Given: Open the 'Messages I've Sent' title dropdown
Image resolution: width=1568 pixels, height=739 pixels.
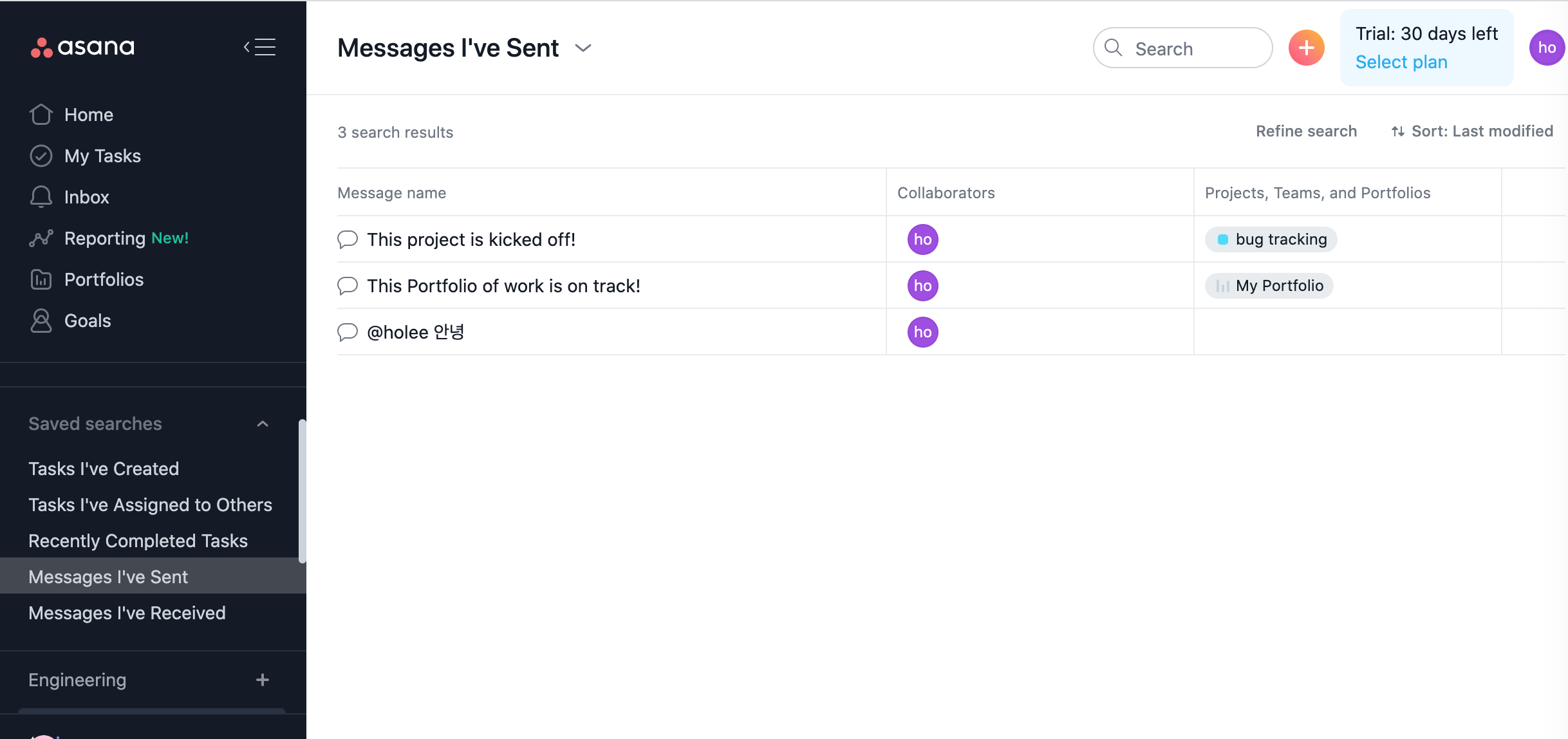Looking at the screenshot, I should point(583,48).
